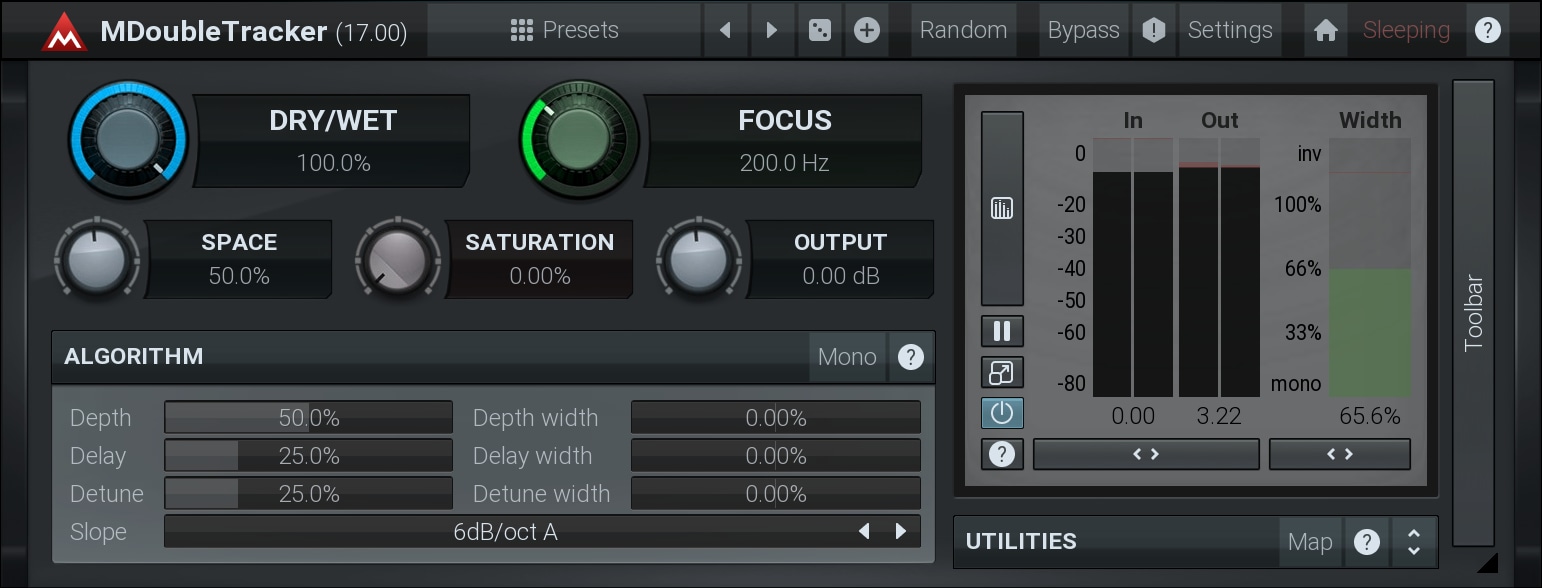Viewport: 1542px width, 588px height.
Task: Open the meter analyzer graph icon
Action: coord(1002,208)
